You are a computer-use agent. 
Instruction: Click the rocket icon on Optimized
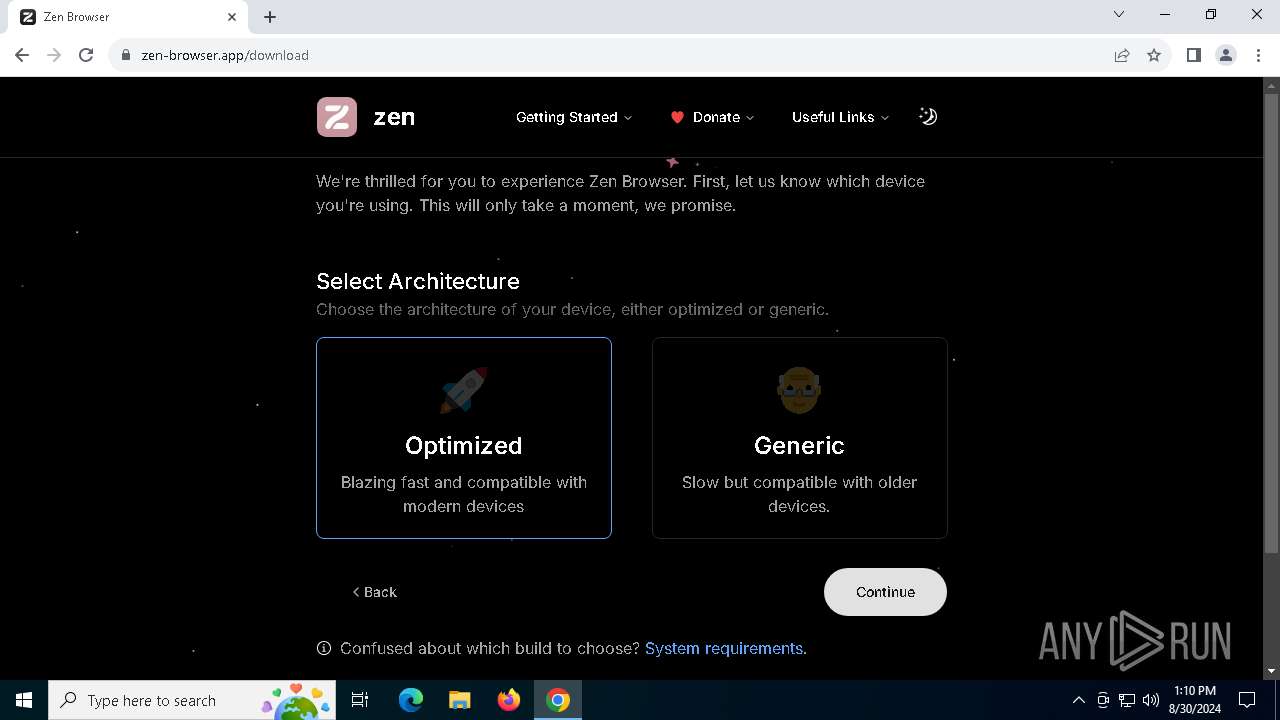coord(464,389)
